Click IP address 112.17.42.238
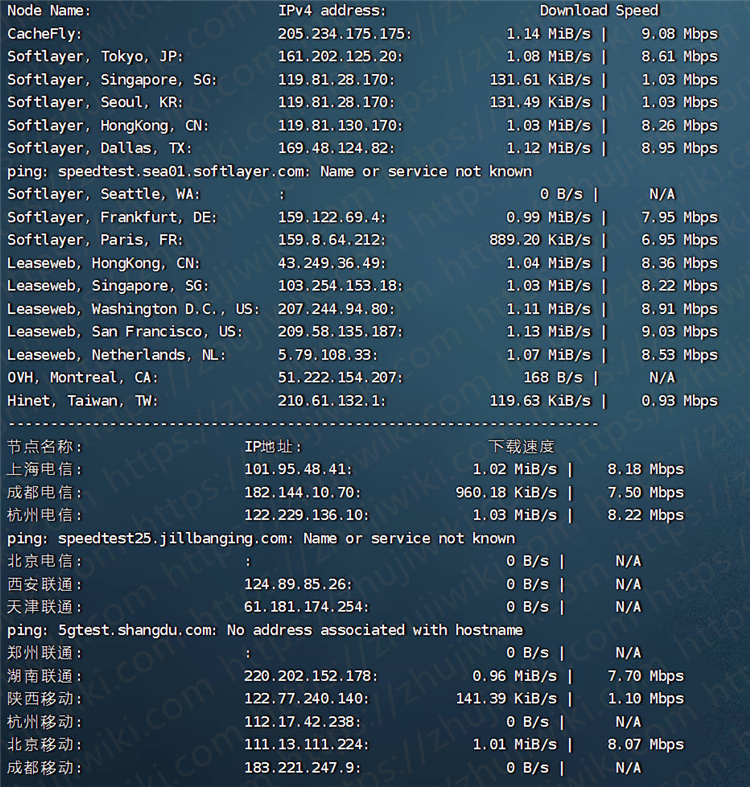750x787 pixels. tap(303, 722)
